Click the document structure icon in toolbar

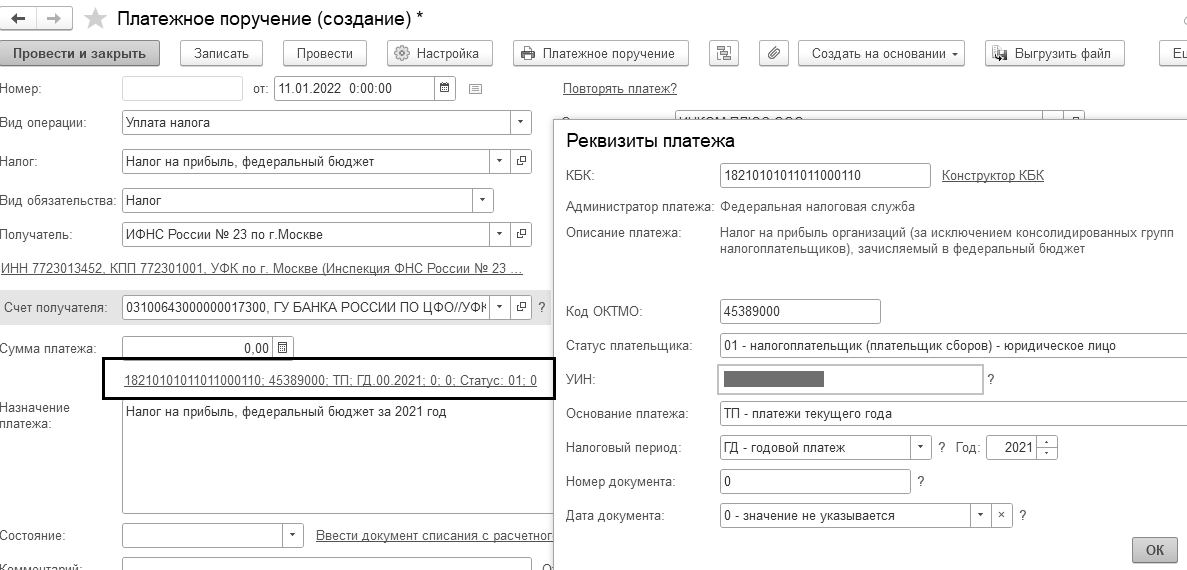tap(723, 53)
